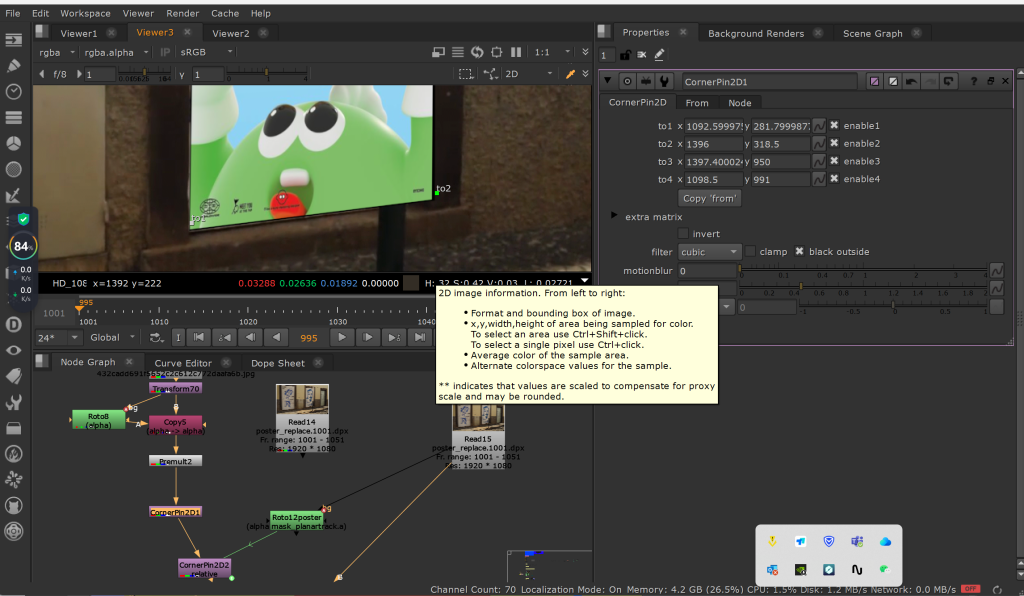Open the Color nodes menu (color wheel icon)
Screen dimensions: 1024x596
click(x=14, y=144)
